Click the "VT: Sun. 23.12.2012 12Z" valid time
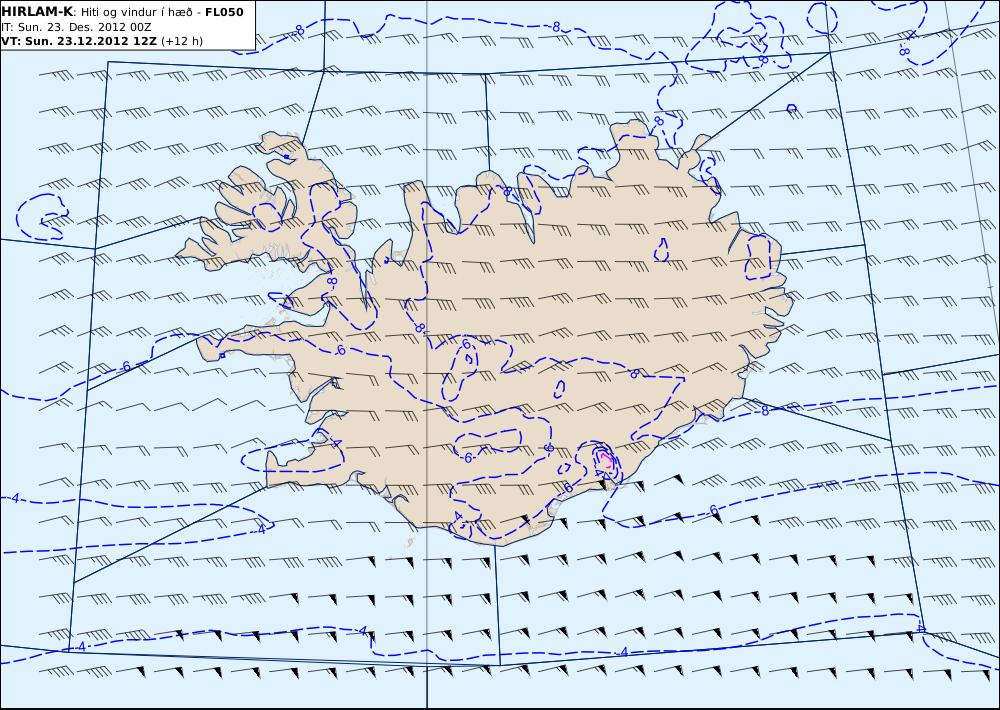The image size is (1000, 710). (x=80, y=41)
